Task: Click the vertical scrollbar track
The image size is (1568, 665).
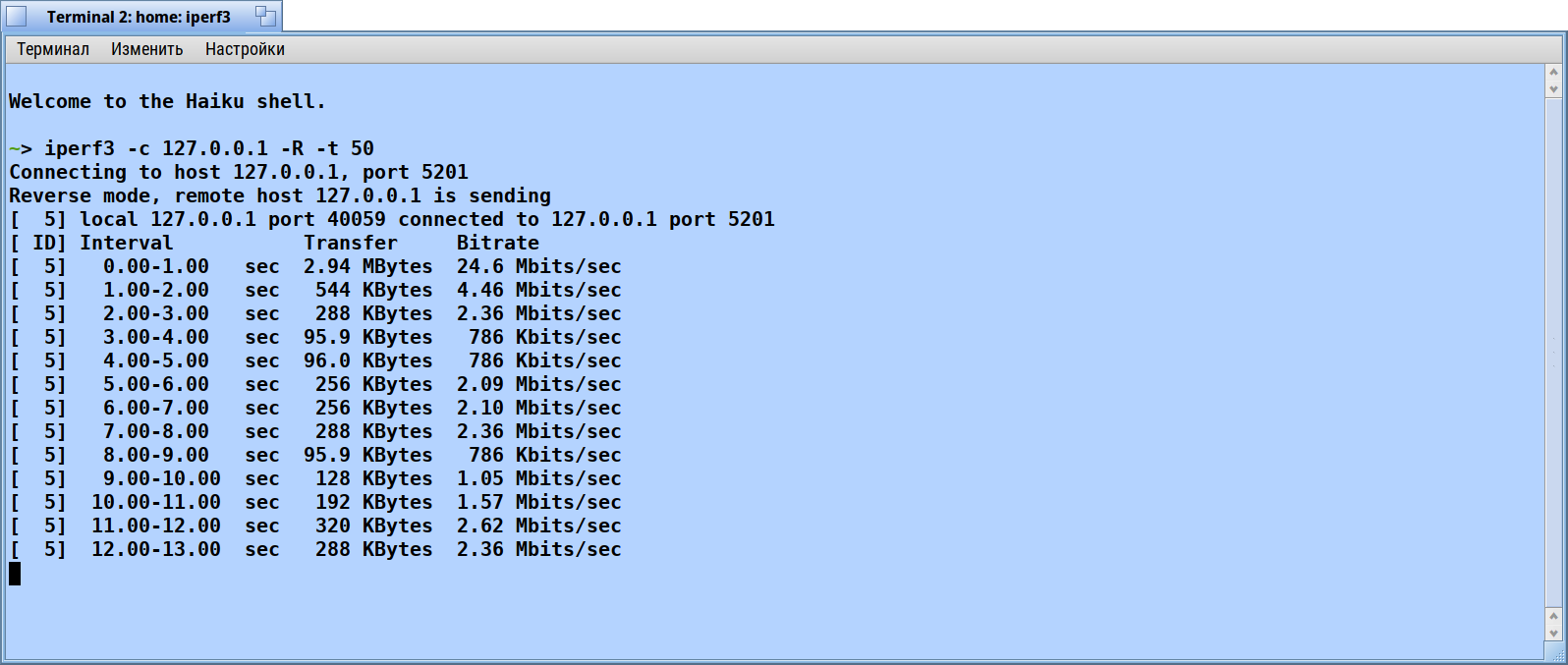Action: click(x=1553, y=353)
